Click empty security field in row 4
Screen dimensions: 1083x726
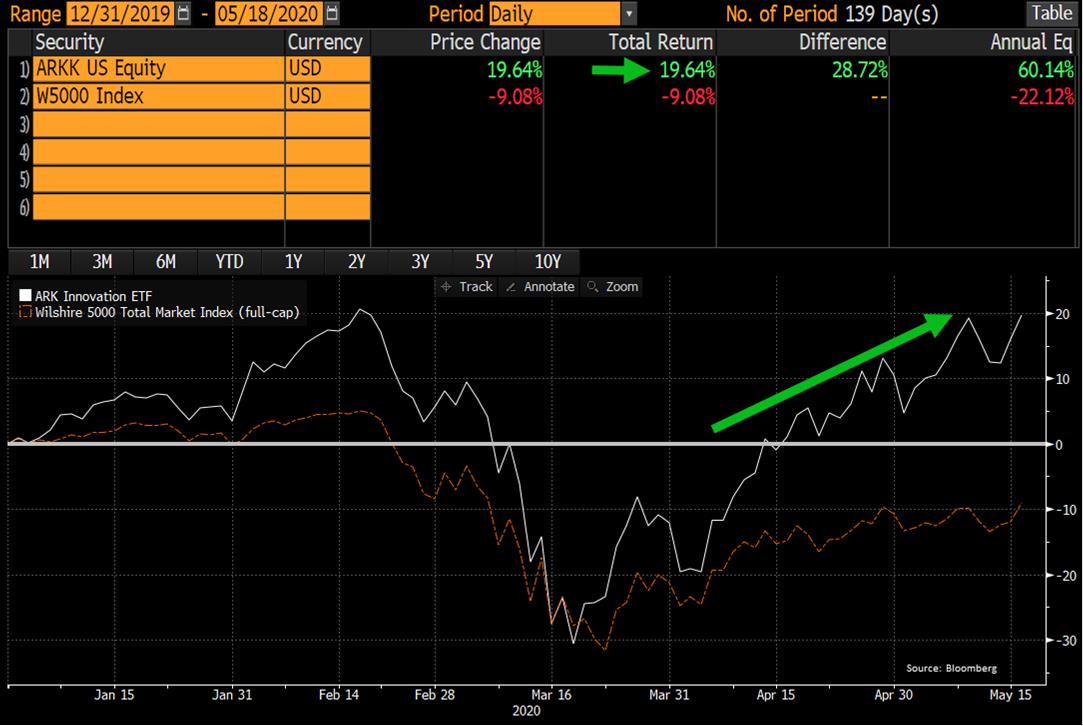(159, 152)
